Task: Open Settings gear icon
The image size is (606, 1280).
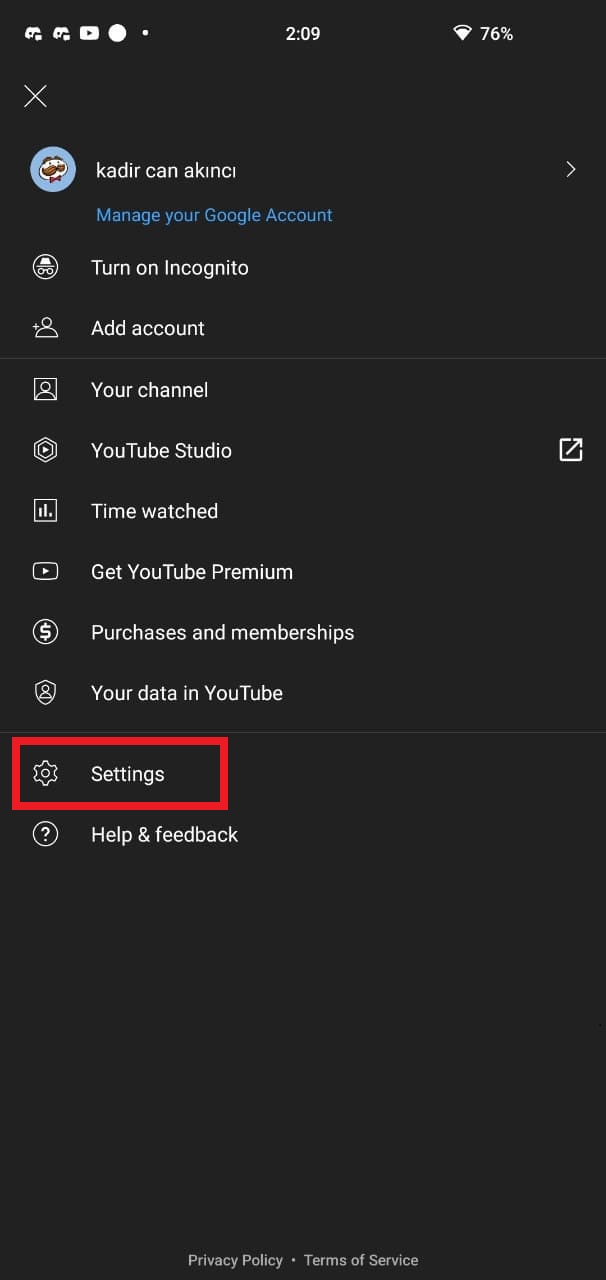Action: point(45,774)
